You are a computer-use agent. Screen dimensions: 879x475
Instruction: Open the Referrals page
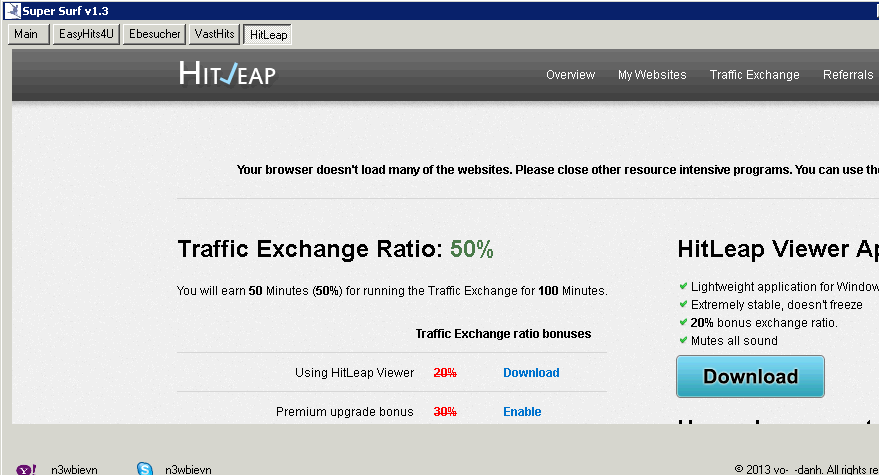coord(848,75)
